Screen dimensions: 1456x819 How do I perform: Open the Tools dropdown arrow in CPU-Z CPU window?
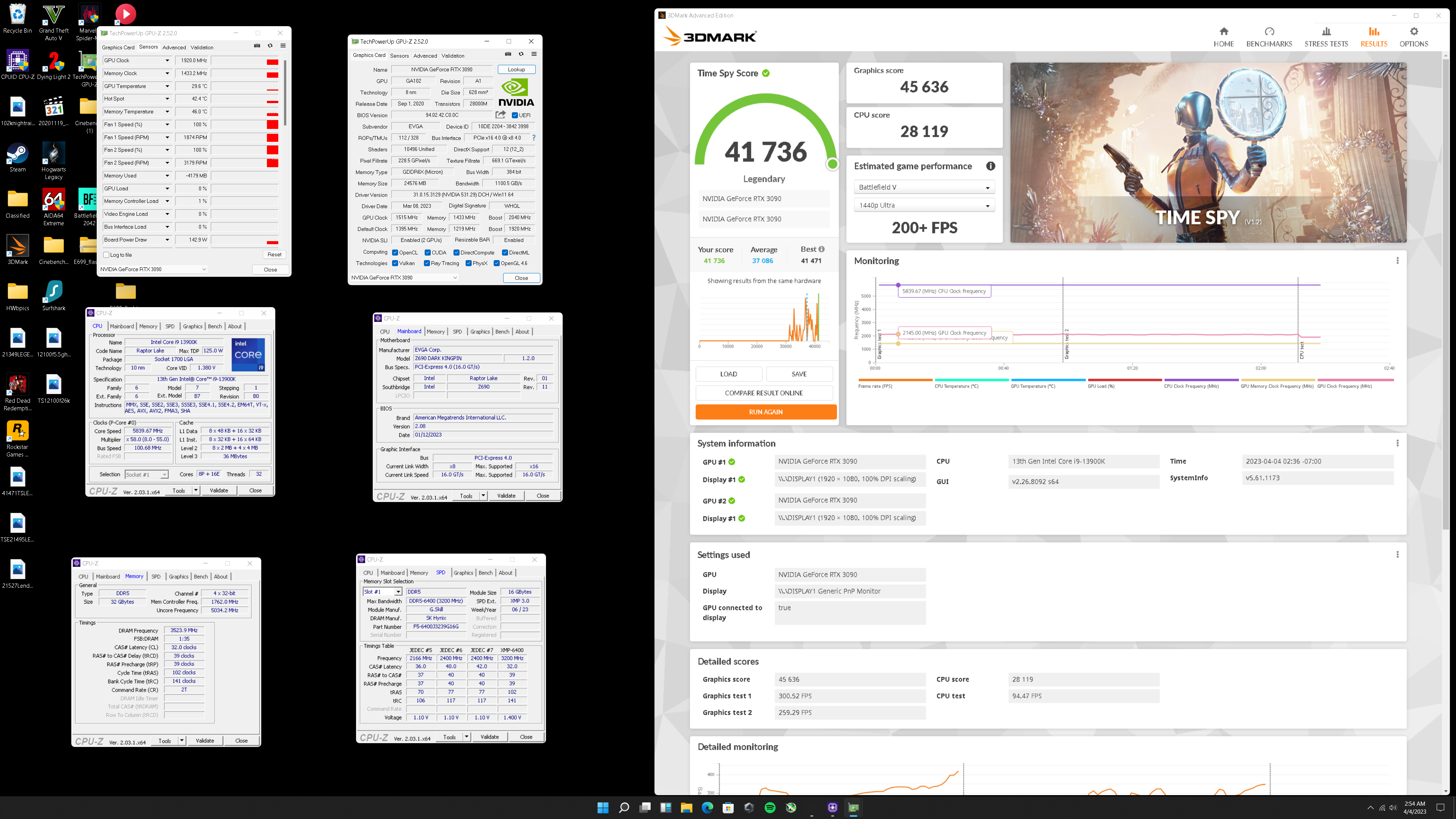(196, 491)
